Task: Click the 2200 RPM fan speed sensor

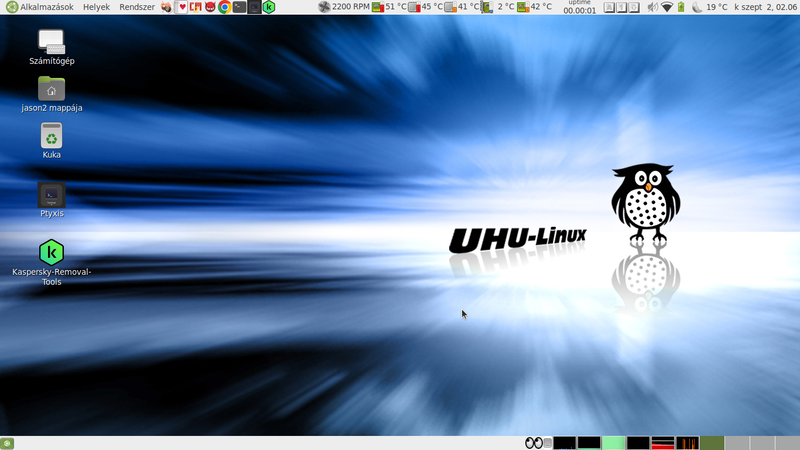Action: point(343,7)
